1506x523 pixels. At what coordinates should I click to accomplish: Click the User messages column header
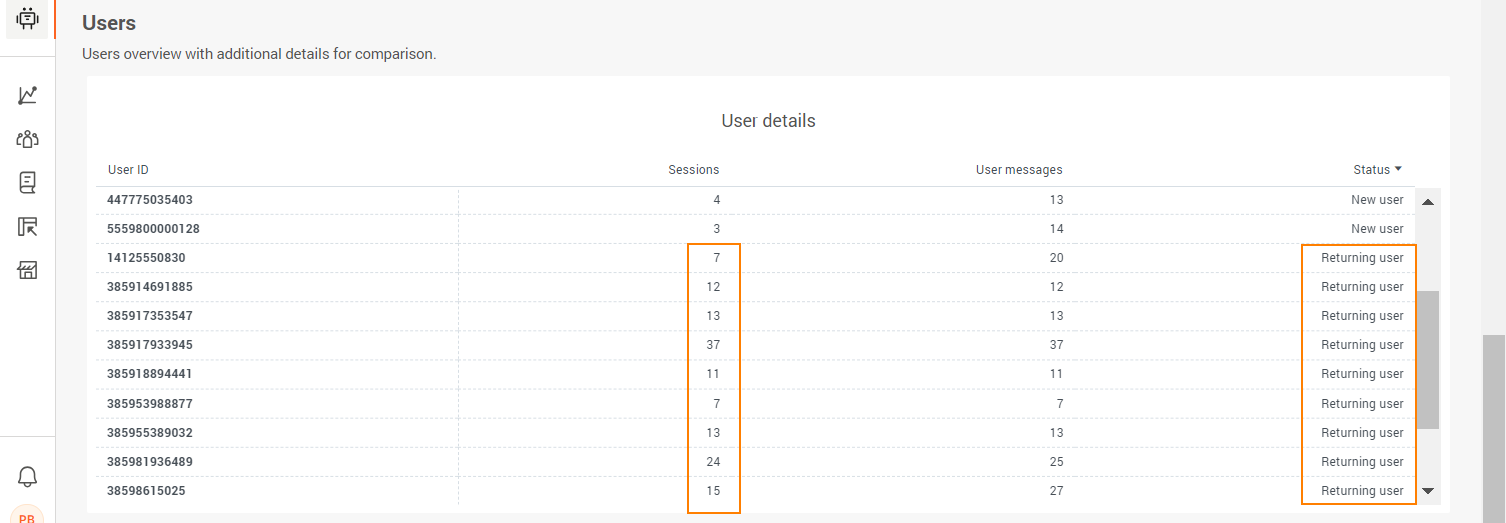pos(1019,170)
